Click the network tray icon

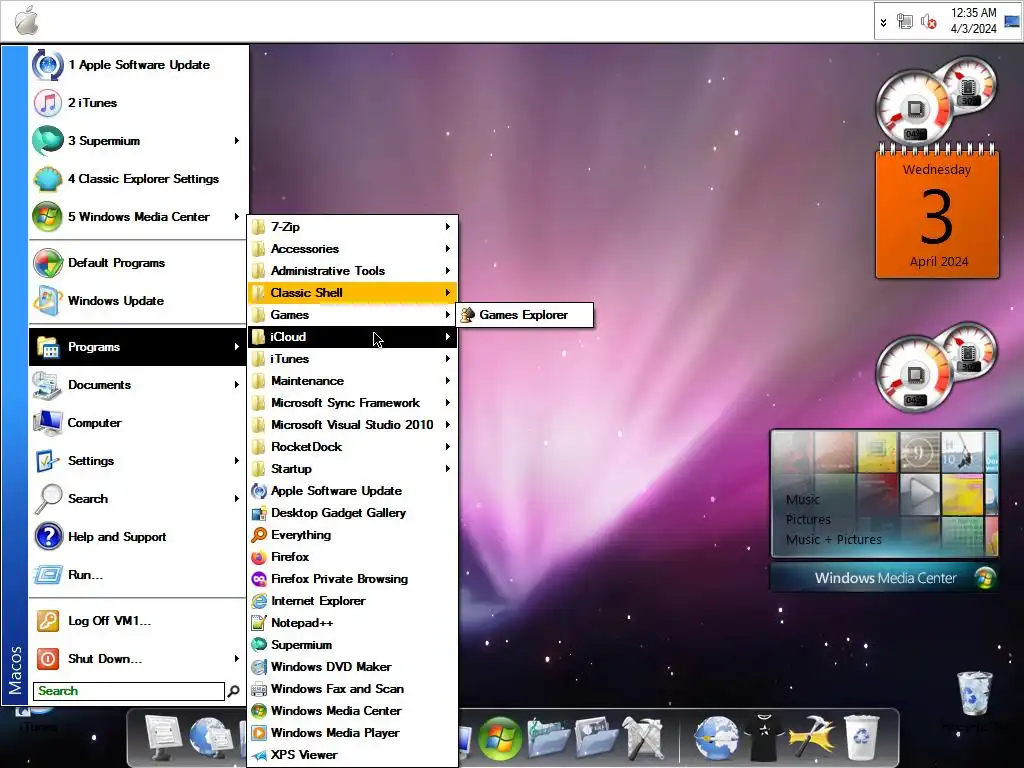(904, 22)
